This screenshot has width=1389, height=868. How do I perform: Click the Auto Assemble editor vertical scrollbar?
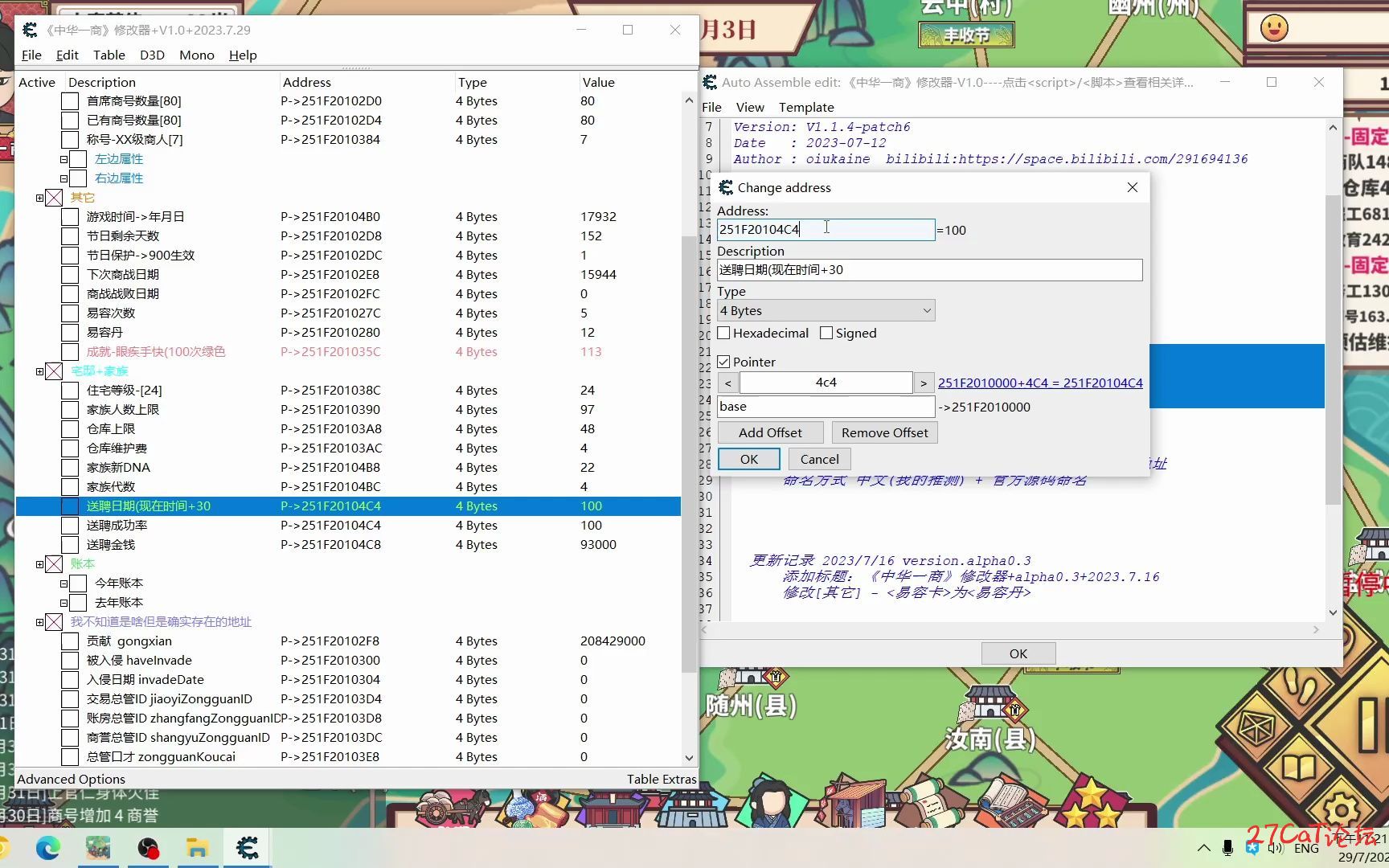(x=1332, y=349)
